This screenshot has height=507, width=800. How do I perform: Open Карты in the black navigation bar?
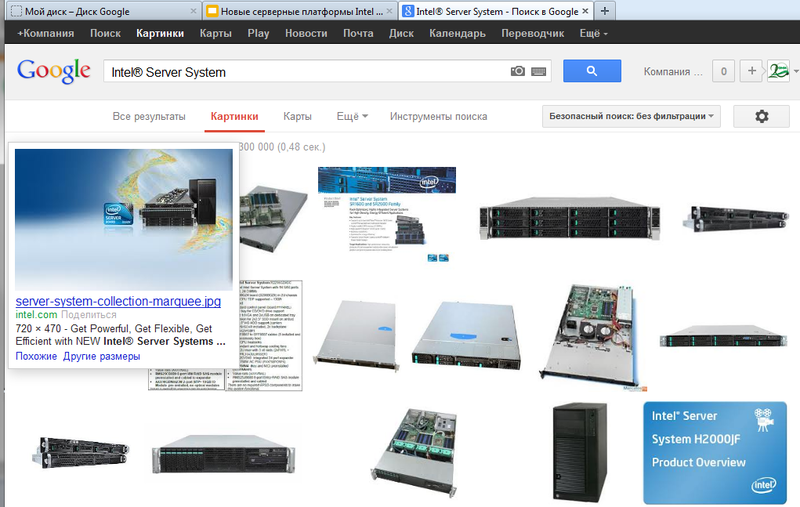(215, 34)
